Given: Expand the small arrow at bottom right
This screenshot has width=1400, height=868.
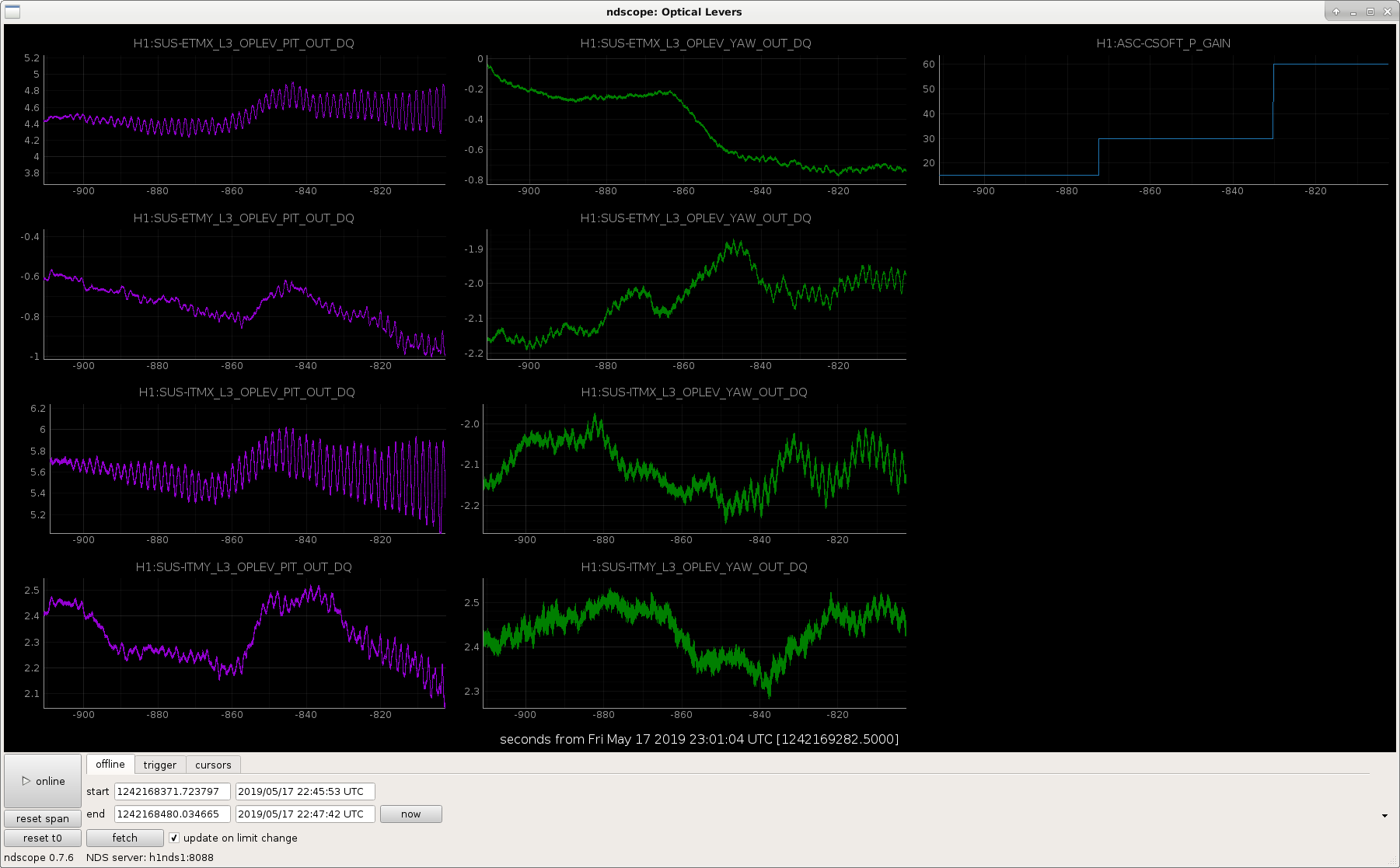Looking at the screenshot, I should coord(1384,816).
